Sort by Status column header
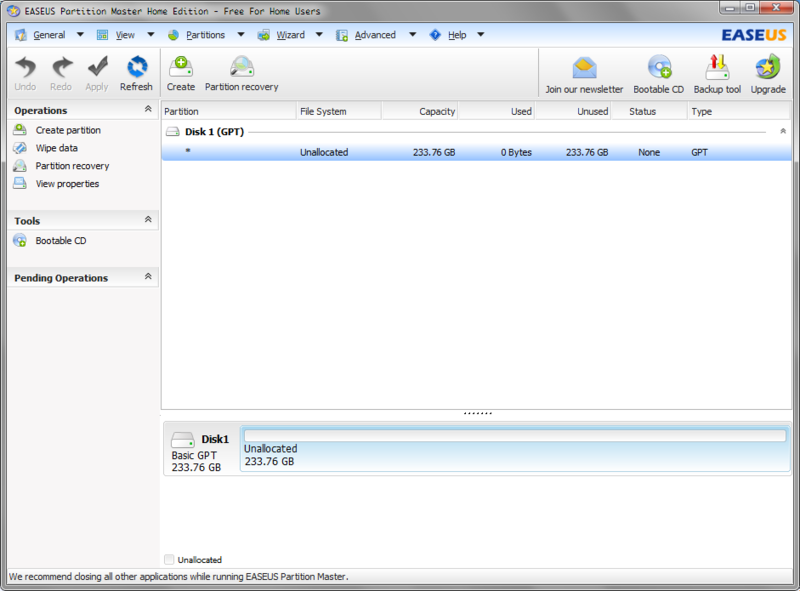 click(x=649, y=111)
